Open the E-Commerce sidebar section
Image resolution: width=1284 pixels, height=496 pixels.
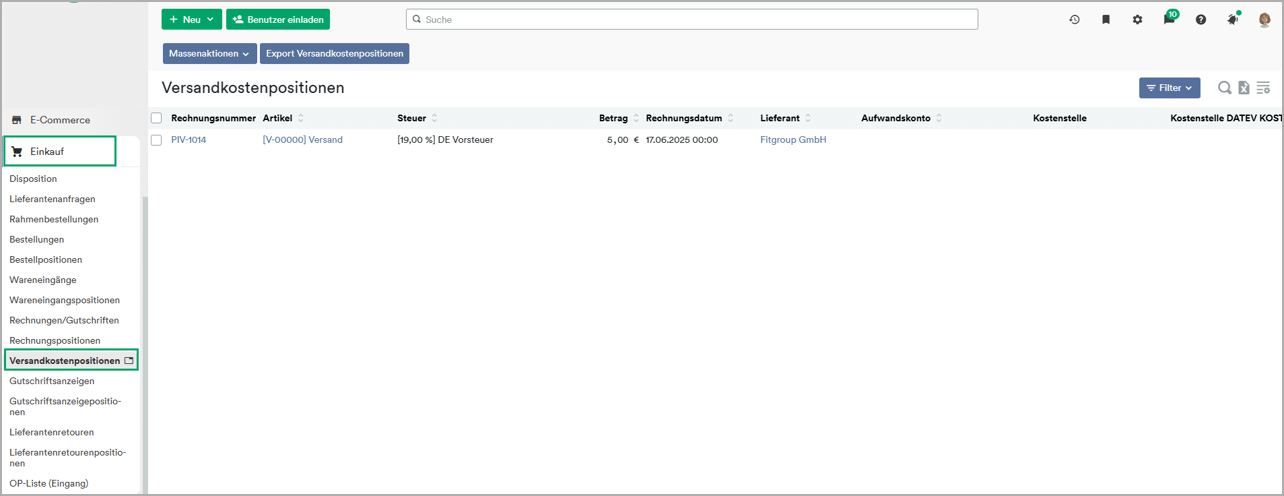60,120
